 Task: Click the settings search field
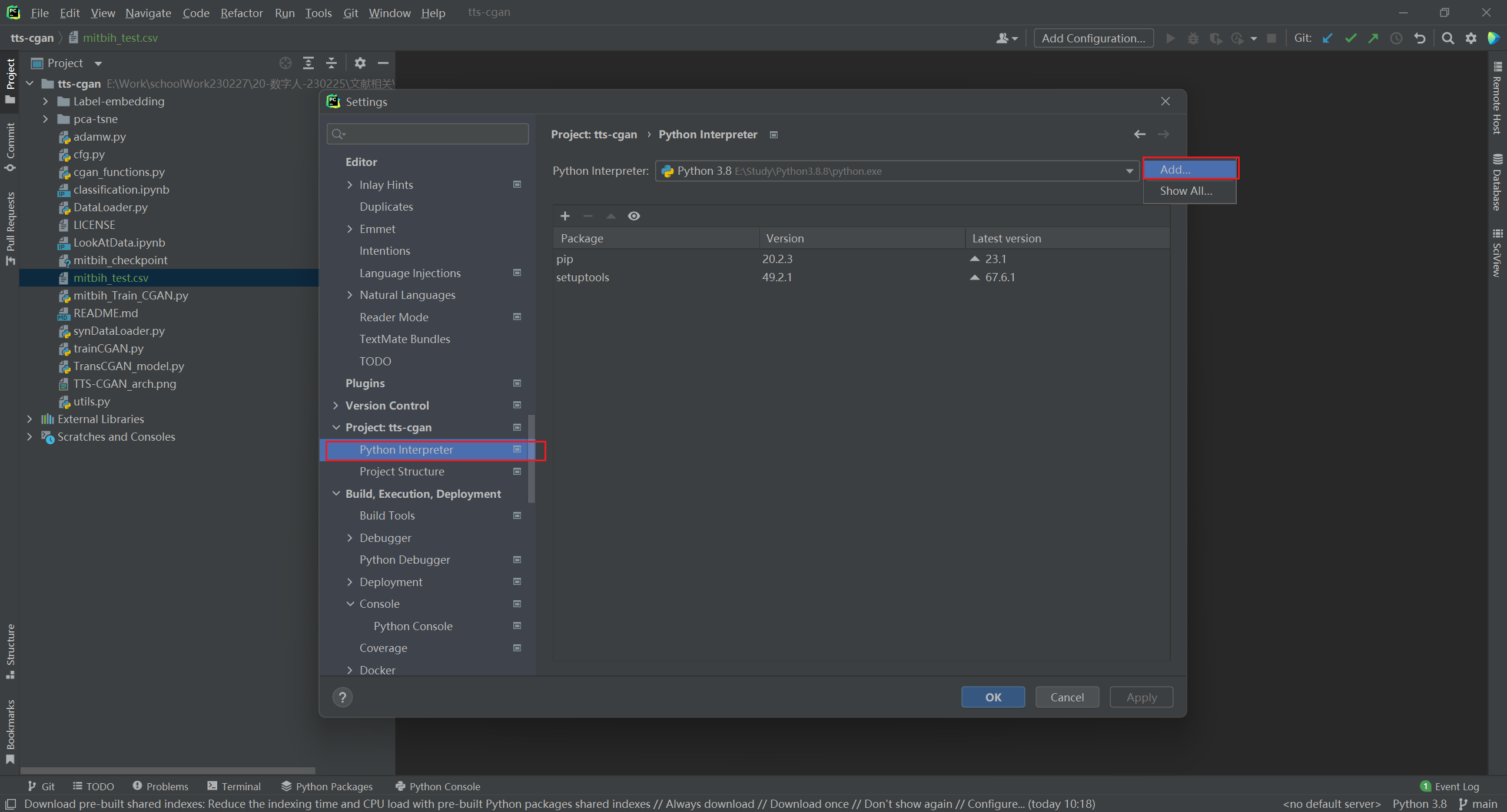(x=427, y=134)
